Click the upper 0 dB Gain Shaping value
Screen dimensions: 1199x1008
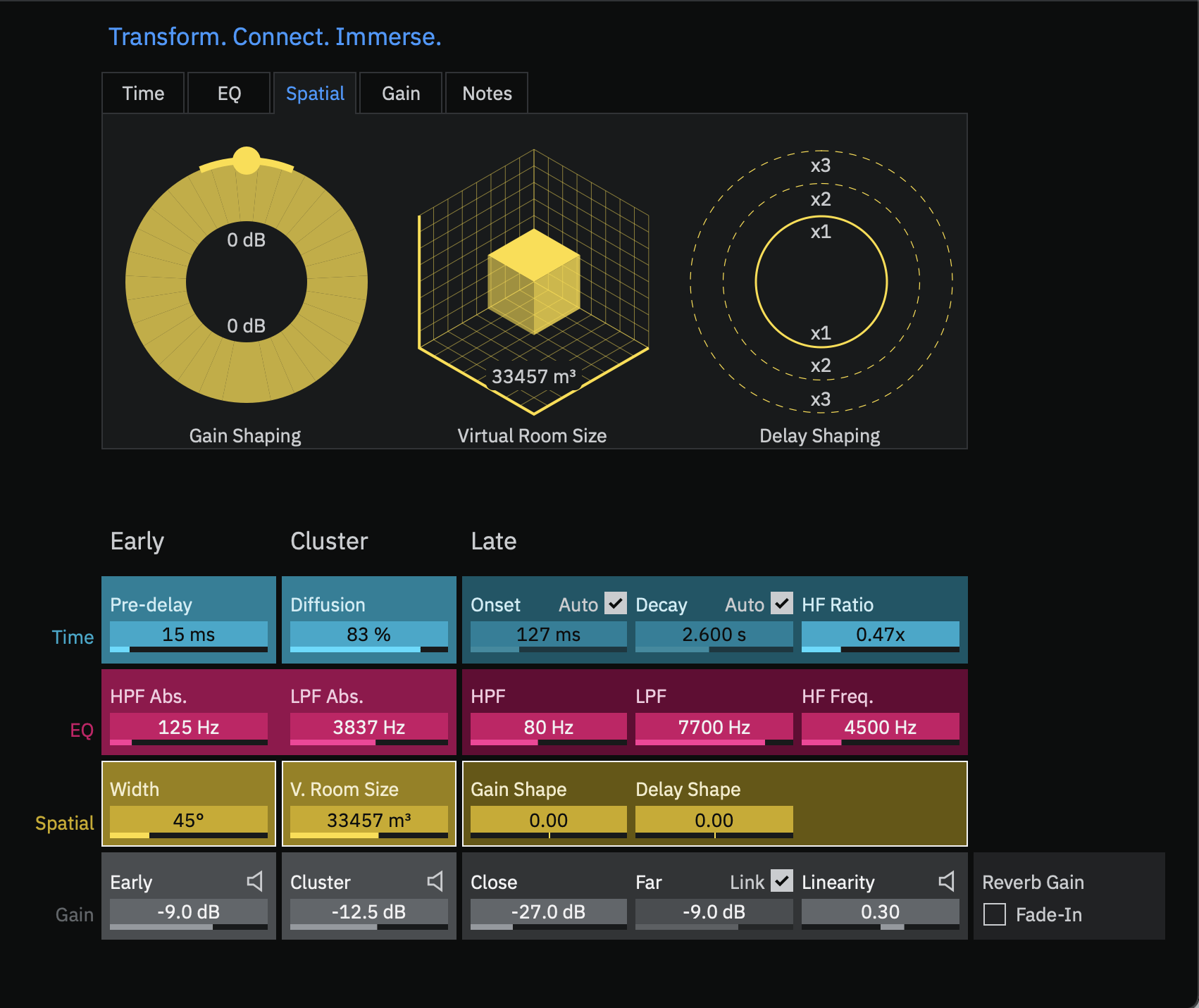[247, 239]
